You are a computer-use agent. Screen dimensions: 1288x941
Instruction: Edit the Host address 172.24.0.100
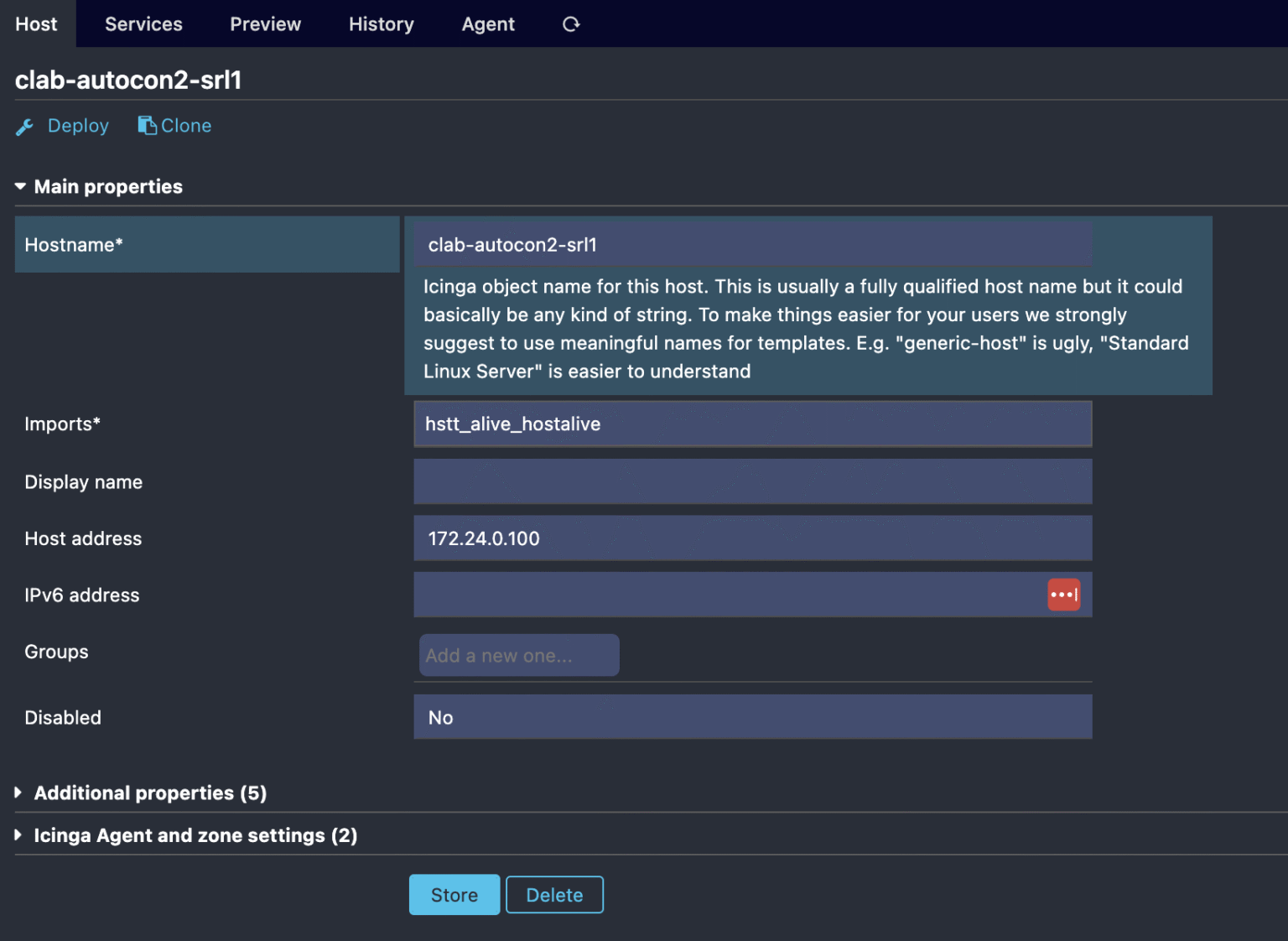coord(752,538)
